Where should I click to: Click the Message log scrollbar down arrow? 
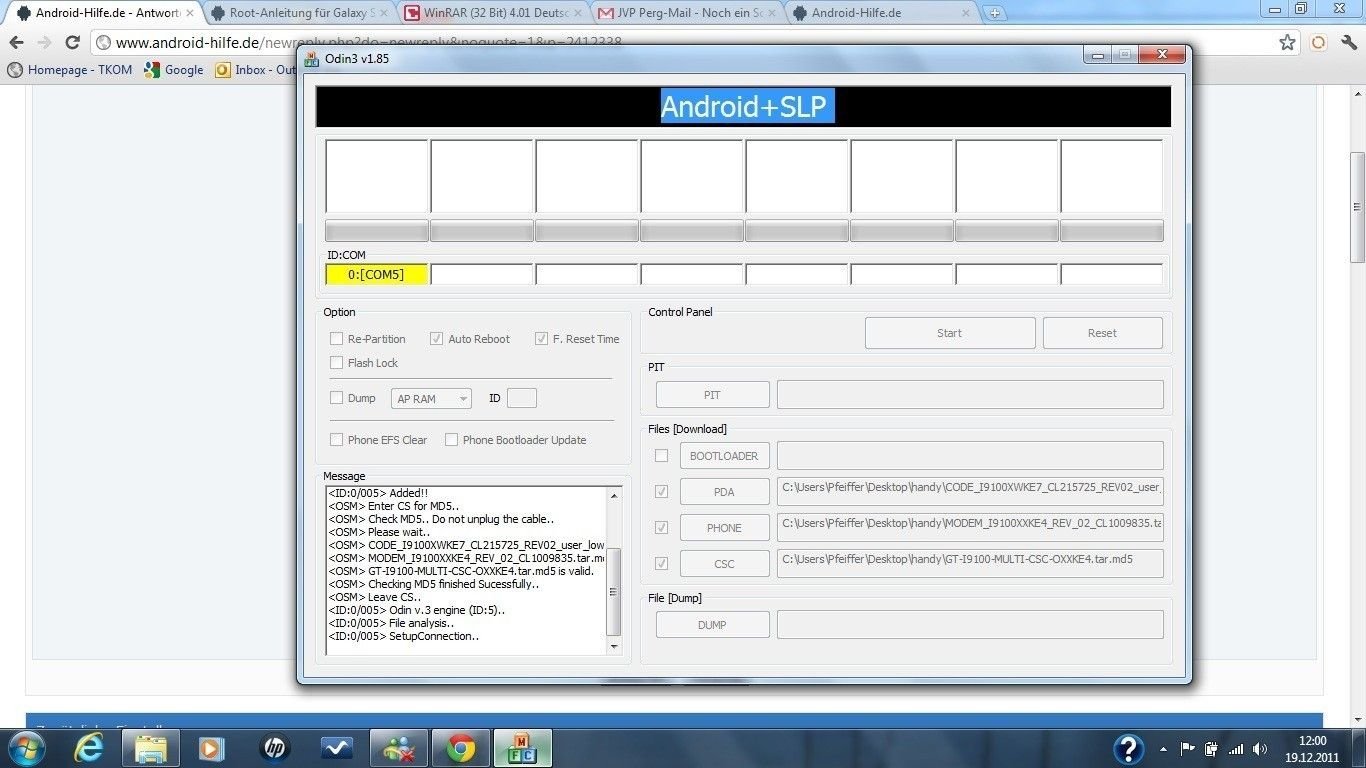(x=615, y=648)
